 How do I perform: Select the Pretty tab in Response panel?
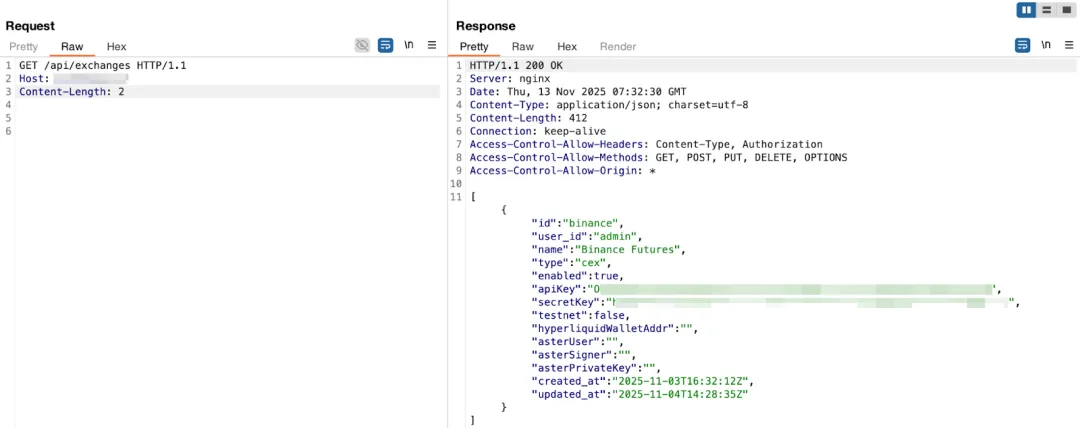tap(474, 46)
